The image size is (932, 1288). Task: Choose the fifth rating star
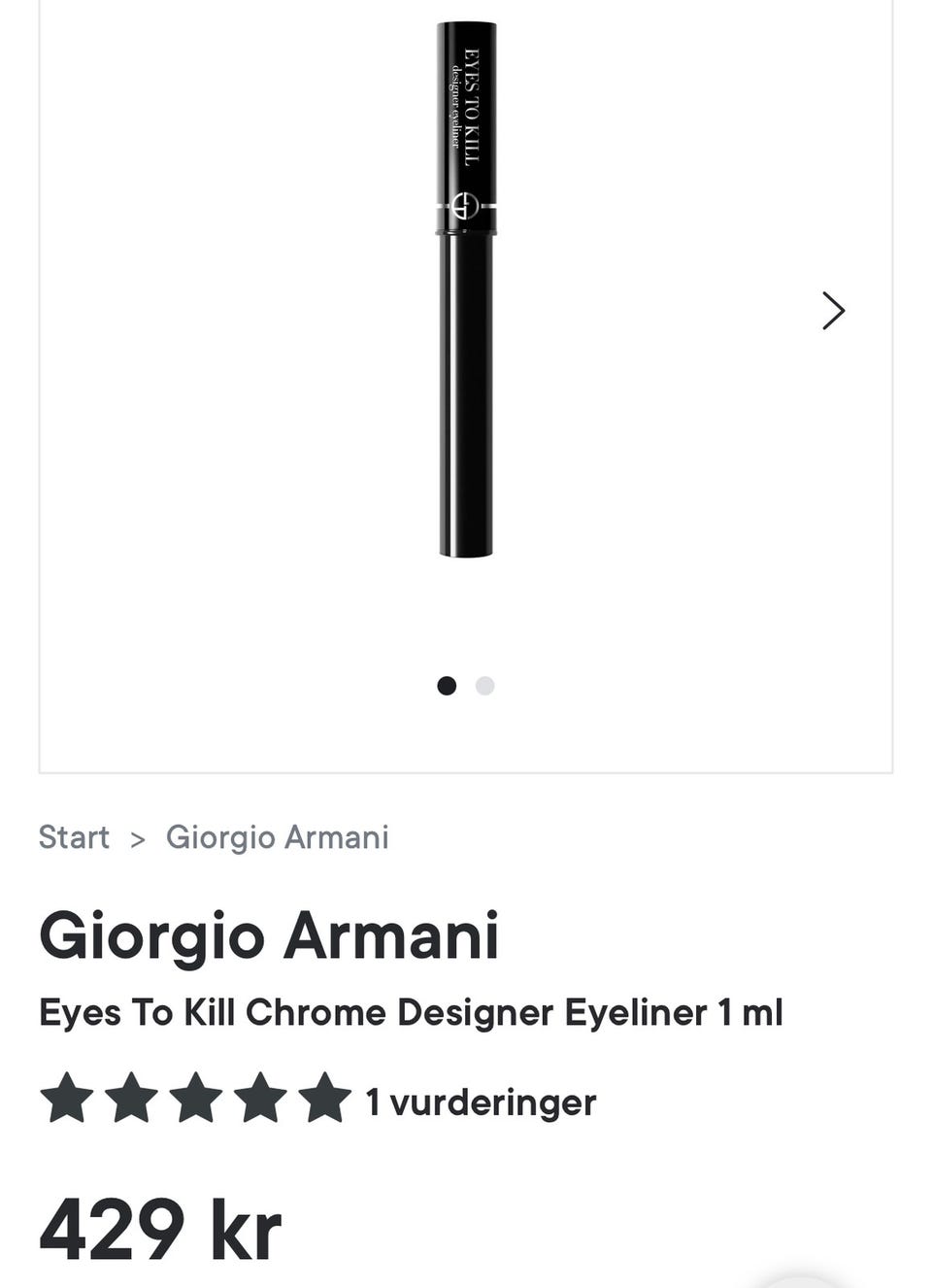tap(325, 1099)
